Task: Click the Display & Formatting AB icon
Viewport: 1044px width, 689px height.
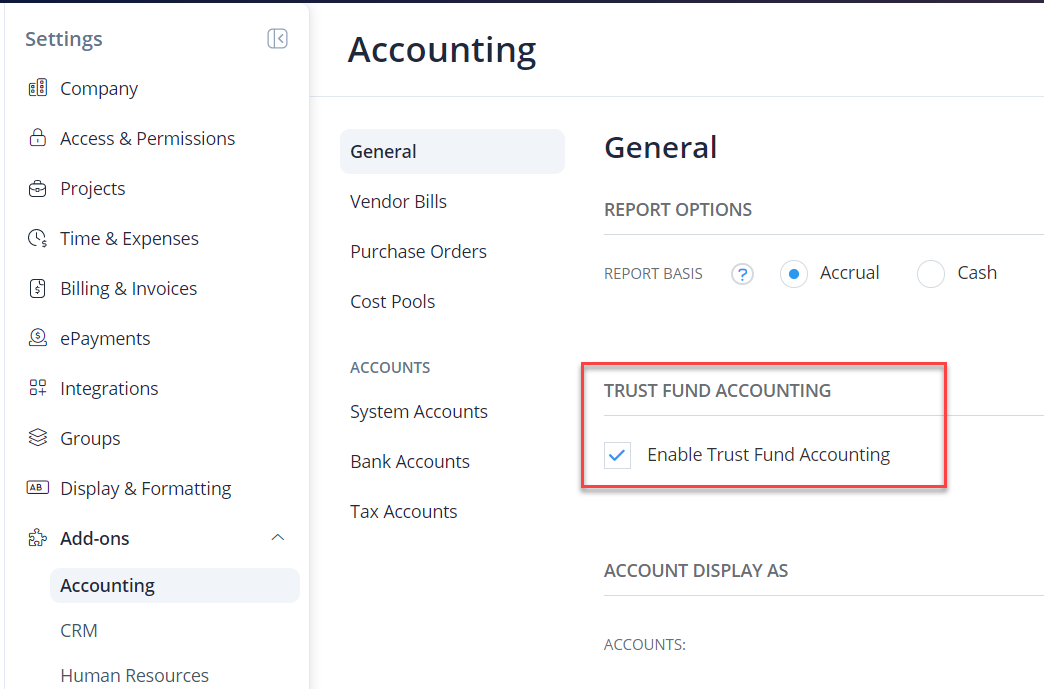Action: click(x=37, y=488)
